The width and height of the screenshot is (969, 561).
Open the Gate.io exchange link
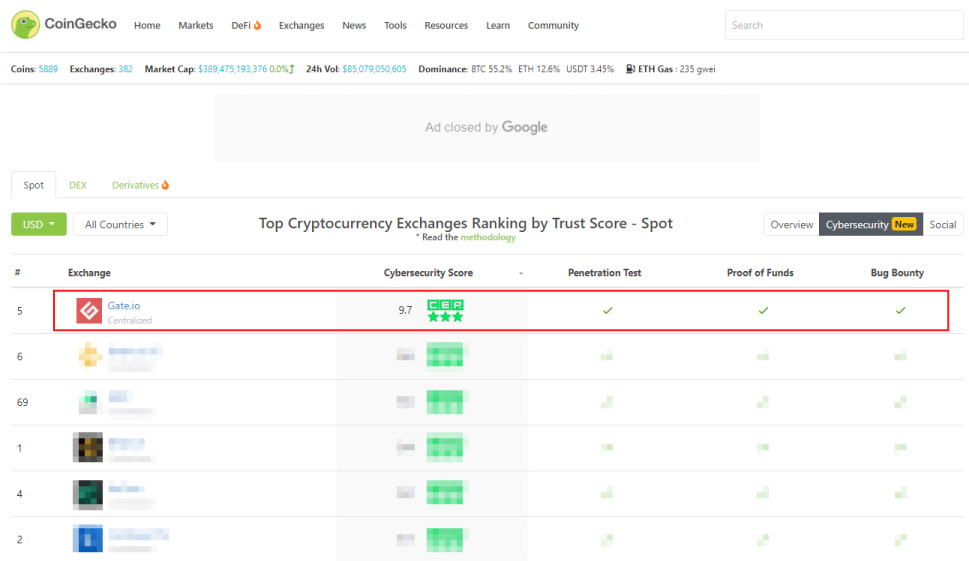coord(124,305)
